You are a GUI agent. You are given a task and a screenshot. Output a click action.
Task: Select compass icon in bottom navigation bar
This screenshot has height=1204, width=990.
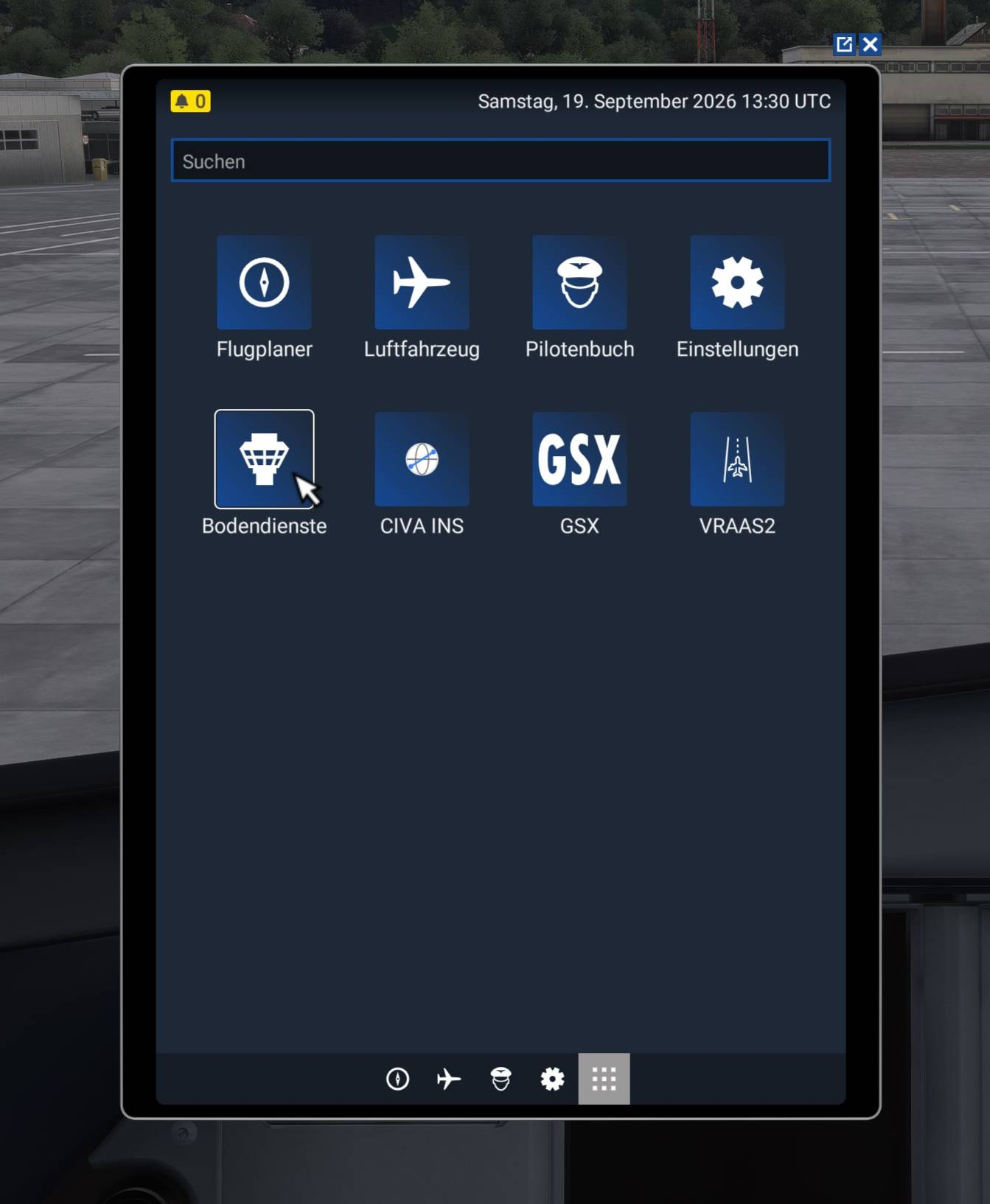pos(397,1079)
